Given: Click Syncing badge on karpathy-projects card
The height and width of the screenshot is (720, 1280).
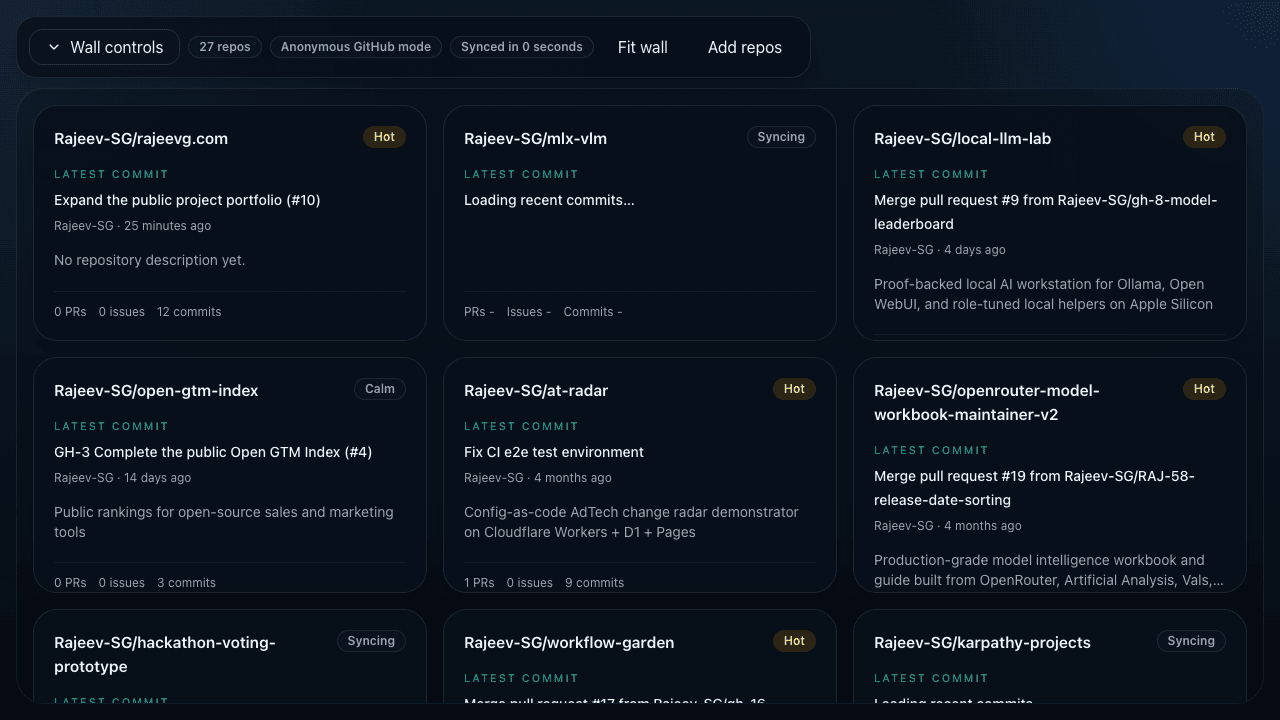Looking at the screenshot, I should 1191,641.
